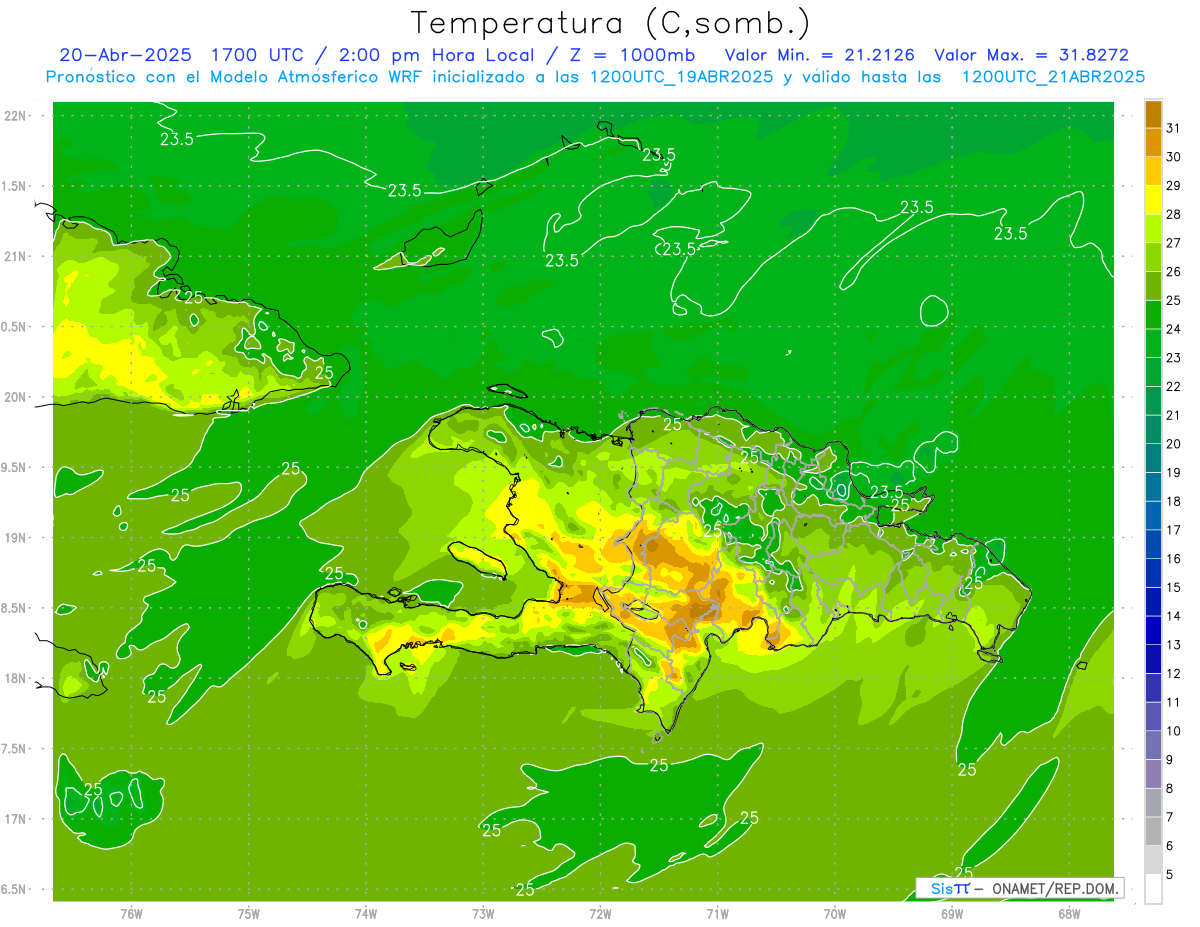Click the colorbar label "18"
1200x927 pixels.
1174,501
